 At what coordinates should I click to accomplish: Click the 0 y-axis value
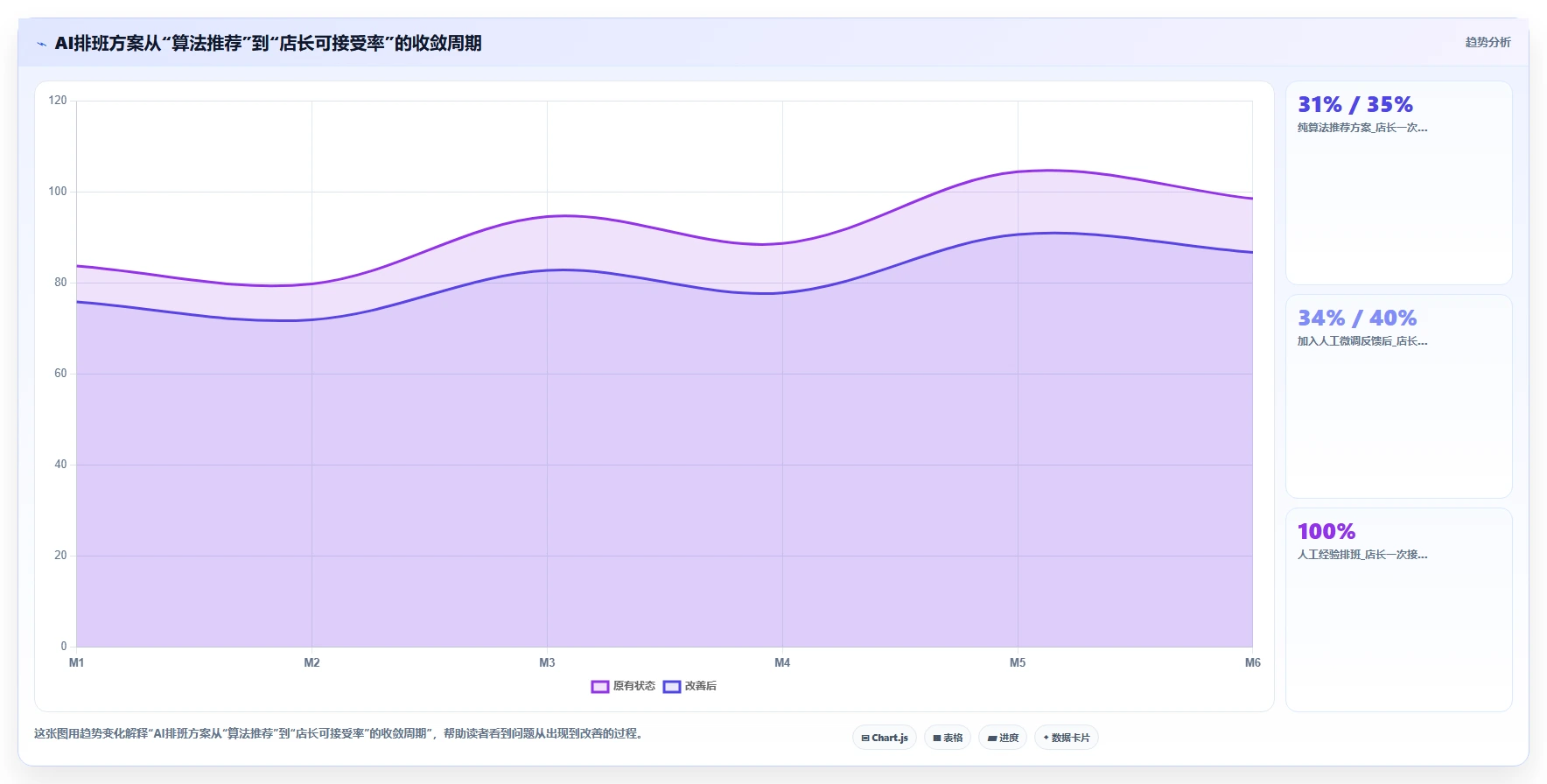click(x=64, y=646)
